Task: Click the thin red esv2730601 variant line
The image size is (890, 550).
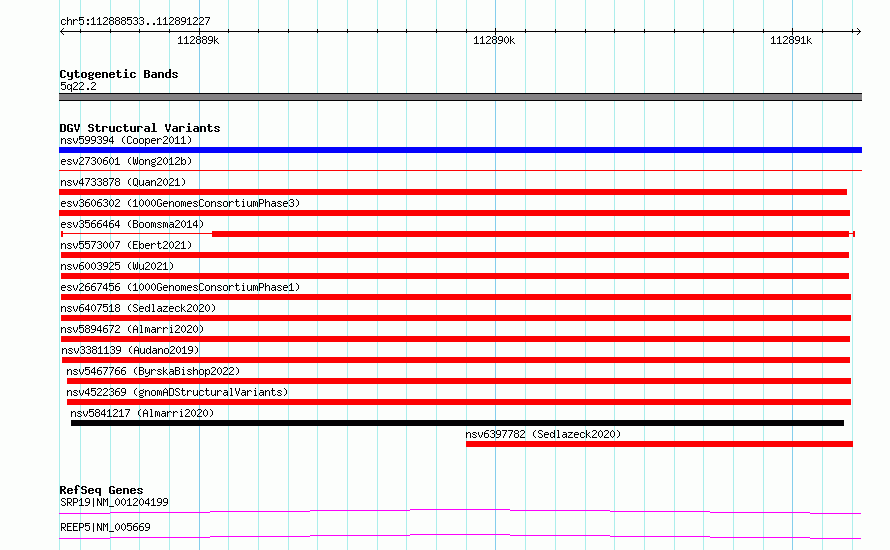Action: tap(460, 170)
